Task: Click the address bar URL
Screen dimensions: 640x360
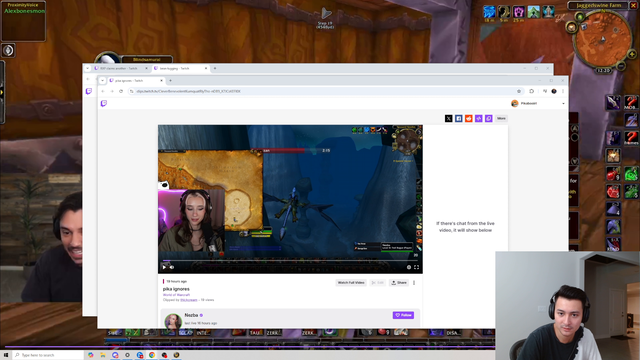Action: tap(189, 91)
